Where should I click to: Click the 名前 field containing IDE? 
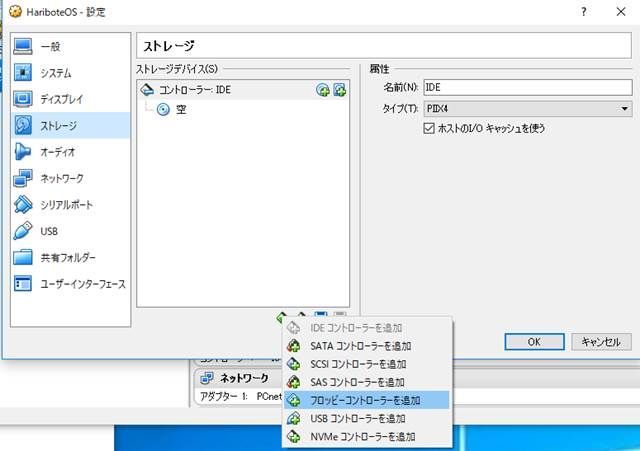[x=527, y=87]
